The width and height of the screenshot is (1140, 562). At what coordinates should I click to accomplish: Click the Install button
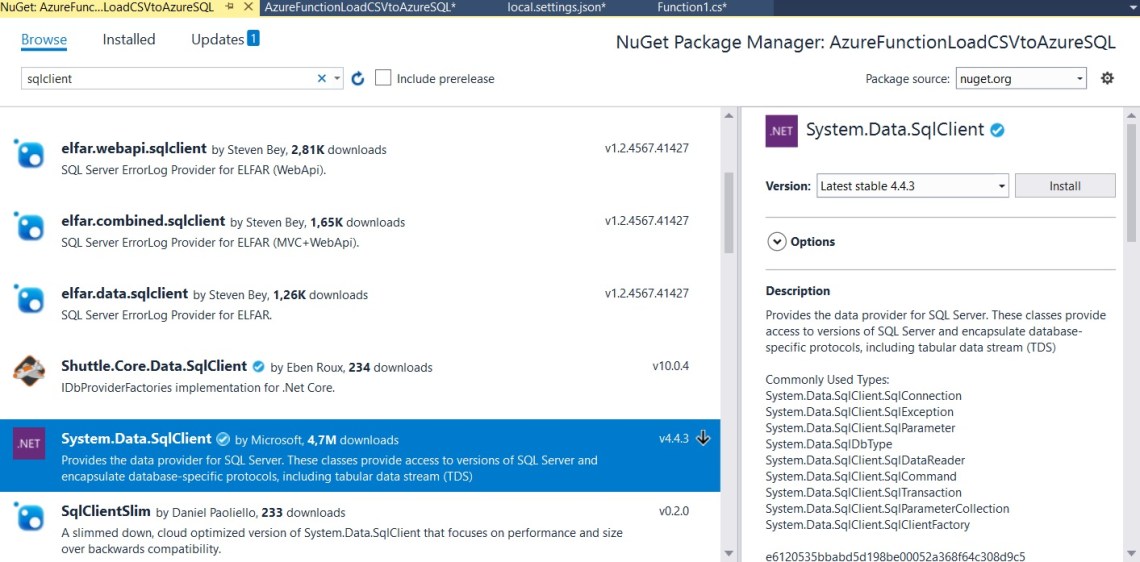tap(1065, 185)
